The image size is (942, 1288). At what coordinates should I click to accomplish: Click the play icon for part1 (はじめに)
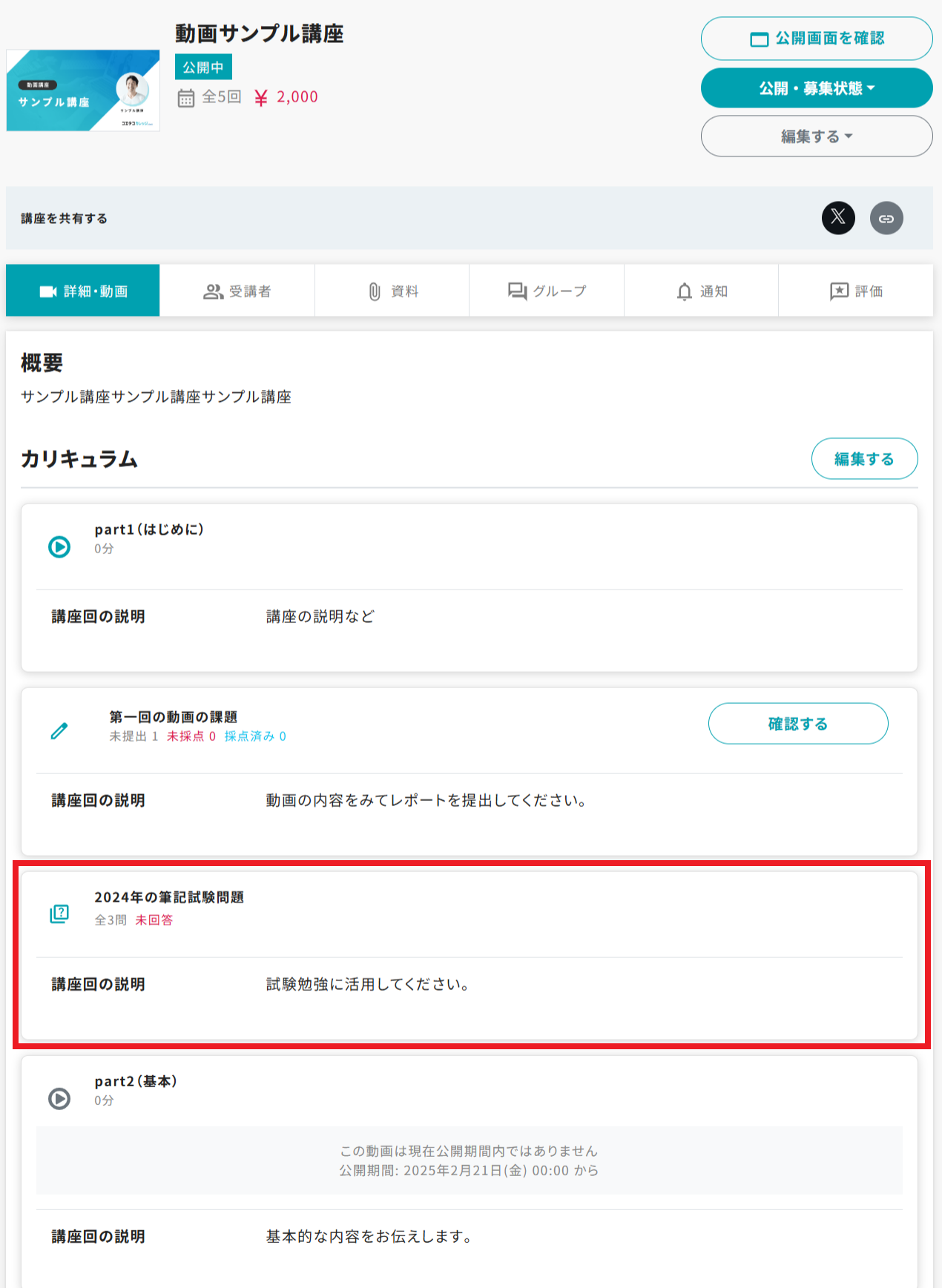point(59,547)
